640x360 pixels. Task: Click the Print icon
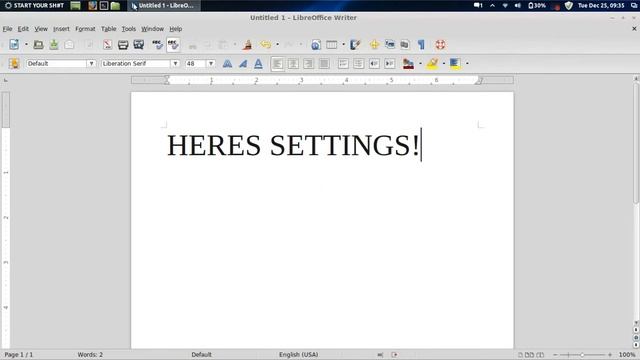point(123,44)
